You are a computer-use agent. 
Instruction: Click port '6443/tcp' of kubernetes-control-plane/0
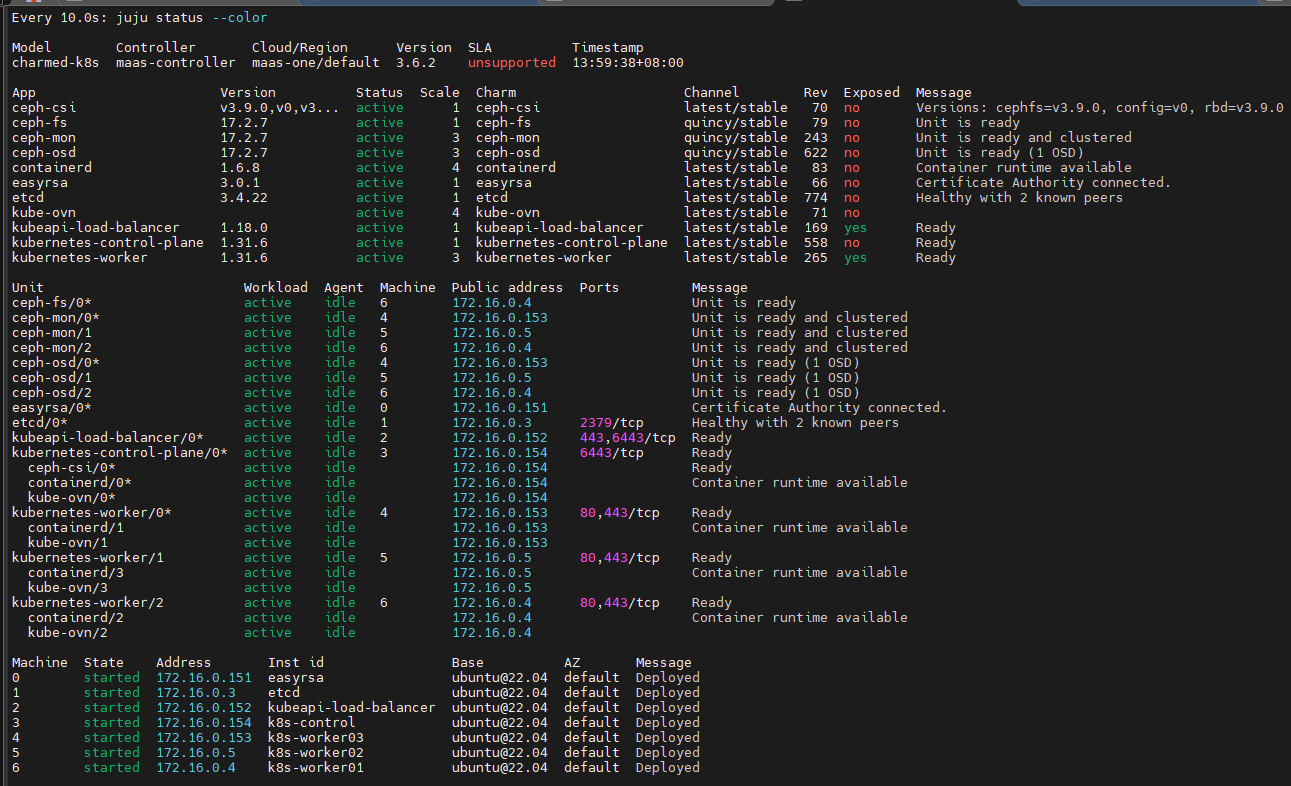tap(611, 453)
